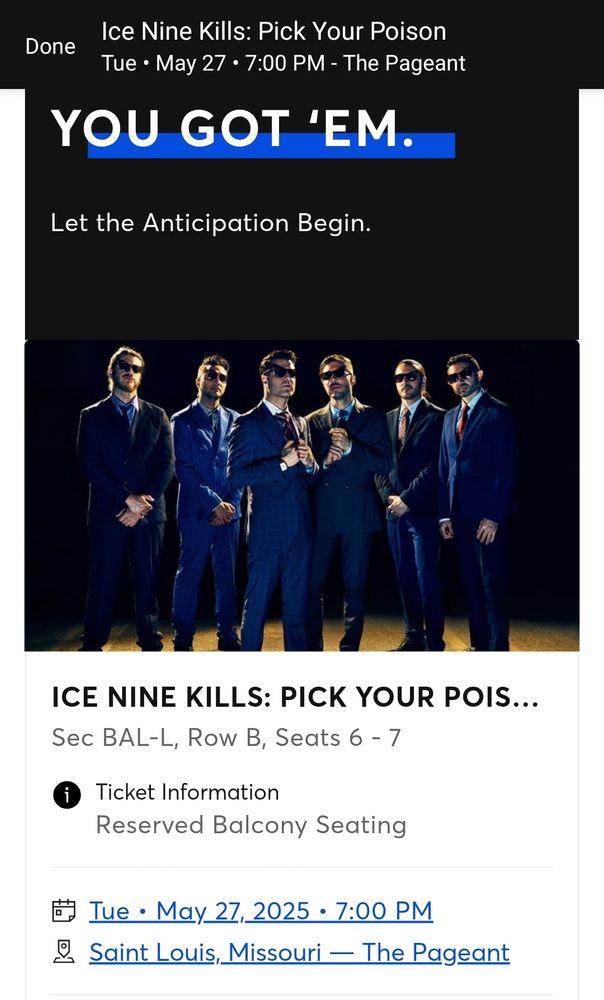This screenshot has height=1000, width=604.
Task: Select the Ticket Information label
Action: [x=187, y=792]
